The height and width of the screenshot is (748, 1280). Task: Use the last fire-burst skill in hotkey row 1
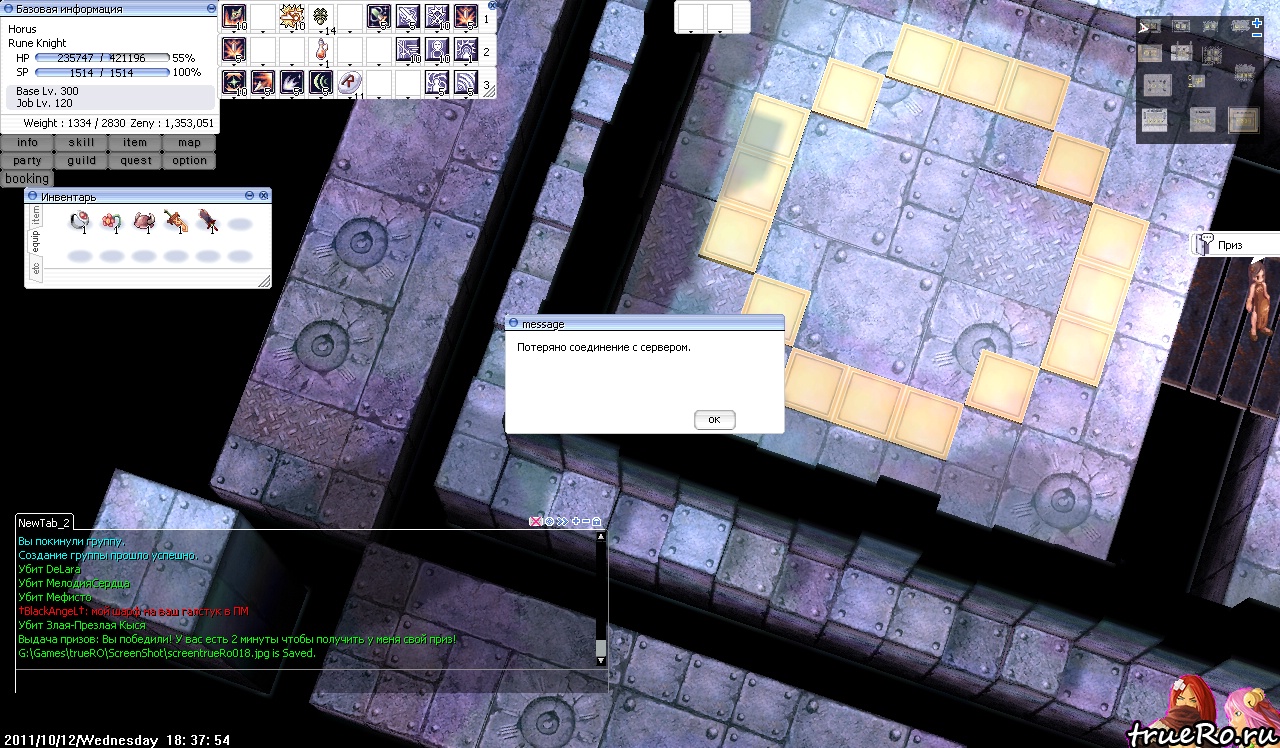pyautogui.click(x=466, y=16)
